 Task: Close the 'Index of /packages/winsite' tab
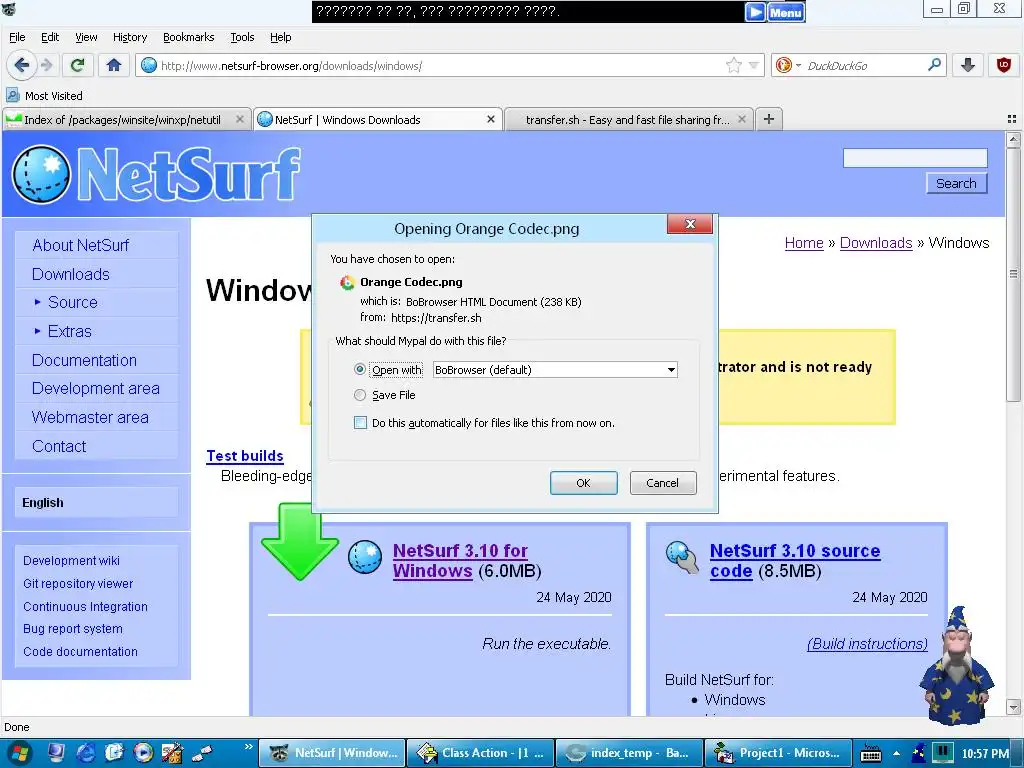[x=240, y=119]
